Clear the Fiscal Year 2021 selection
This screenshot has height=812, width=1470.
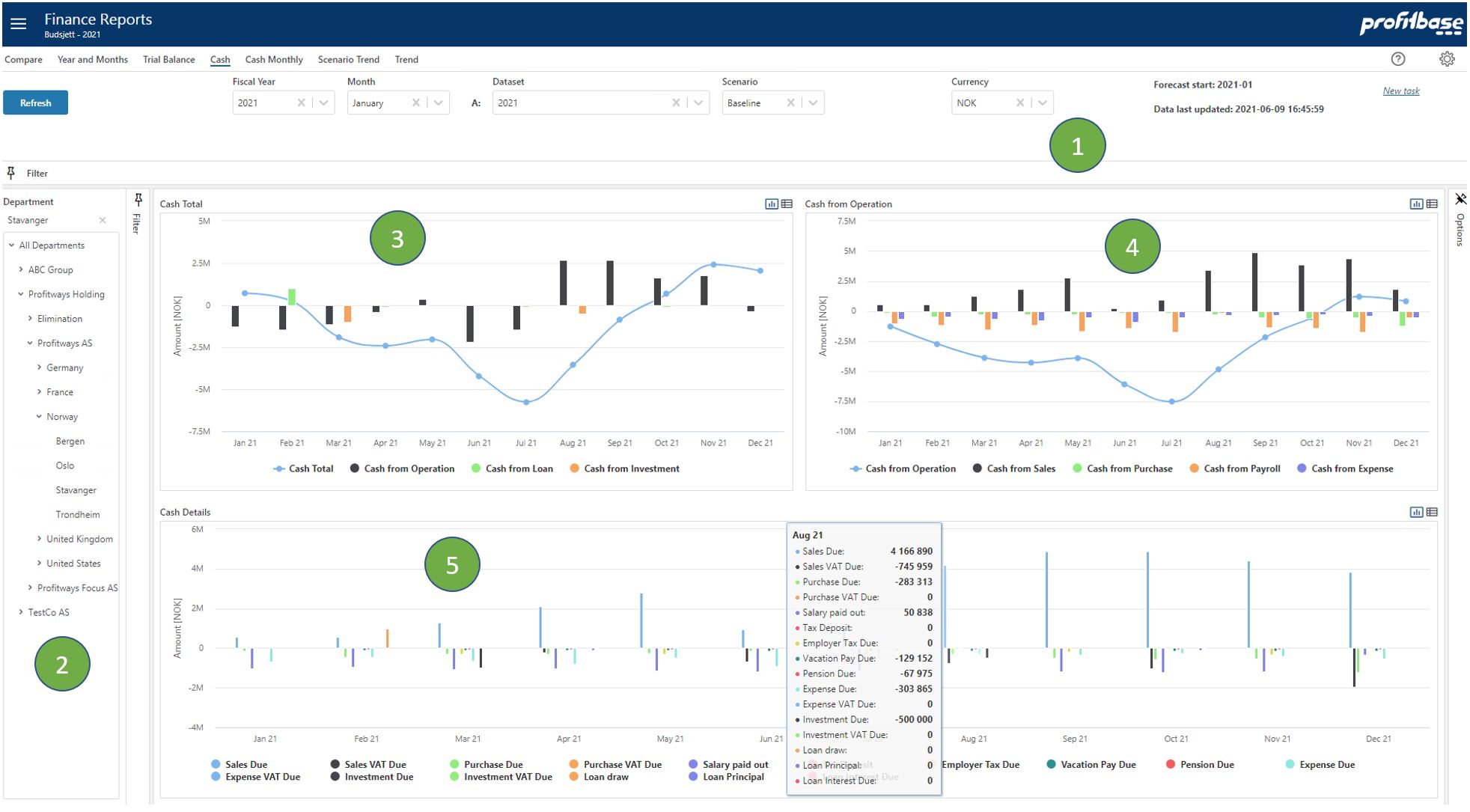coord(301,103)
